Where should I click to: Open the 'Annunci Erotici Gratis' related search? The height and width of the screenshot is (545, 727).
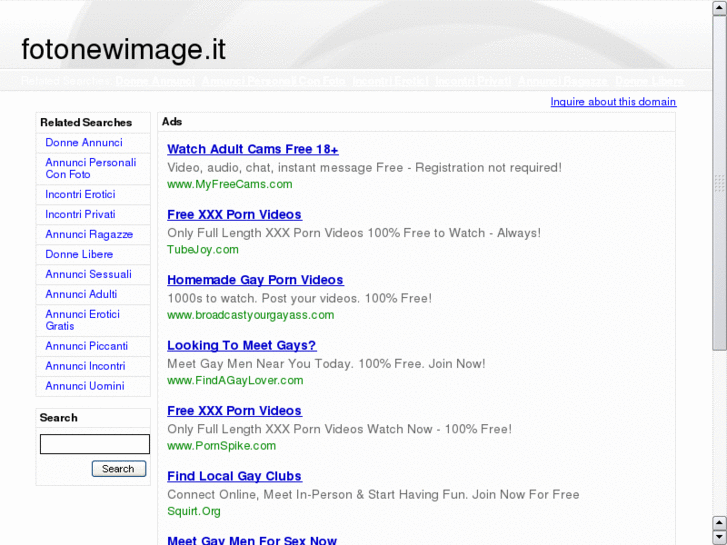click(x=83, y=320)
